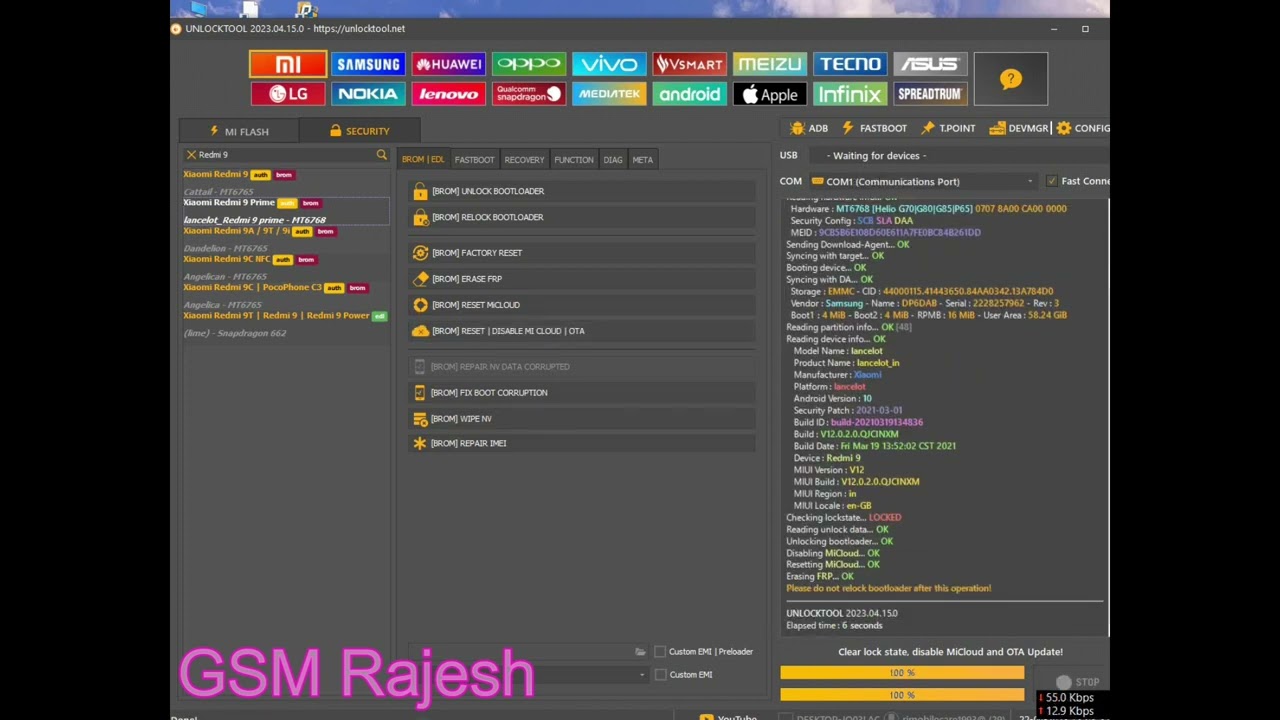1280x720 pixels.
Task: Open the DEVMGR toolbar item
Action: (x=1018, y=128)
